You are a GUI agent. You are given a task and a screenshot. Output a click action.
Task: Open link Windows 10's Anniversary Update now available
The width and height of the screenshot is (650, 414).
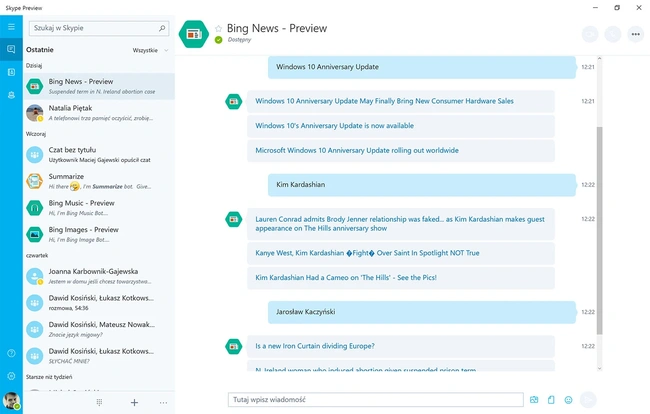pos(335,126)
